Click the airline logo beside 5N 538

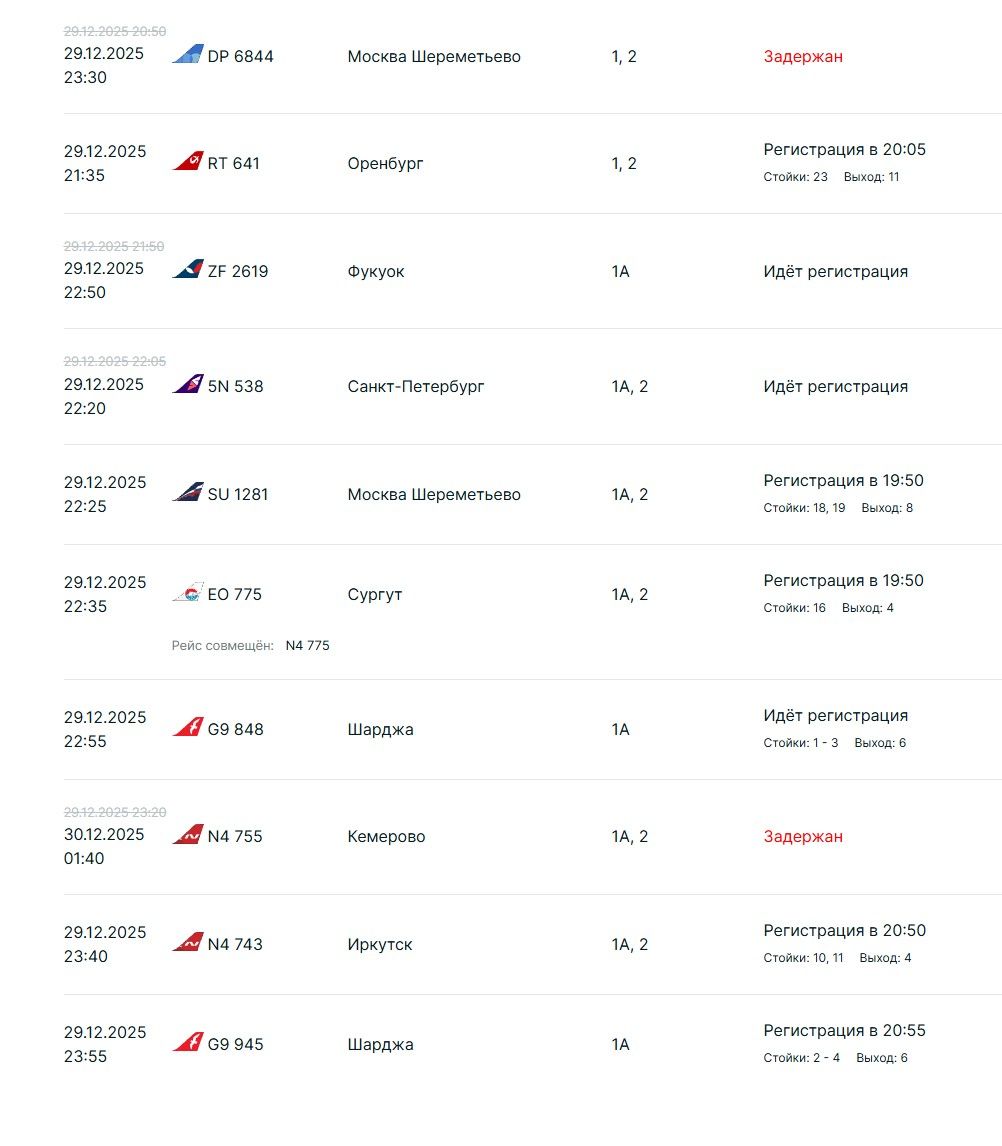(187, 385)
